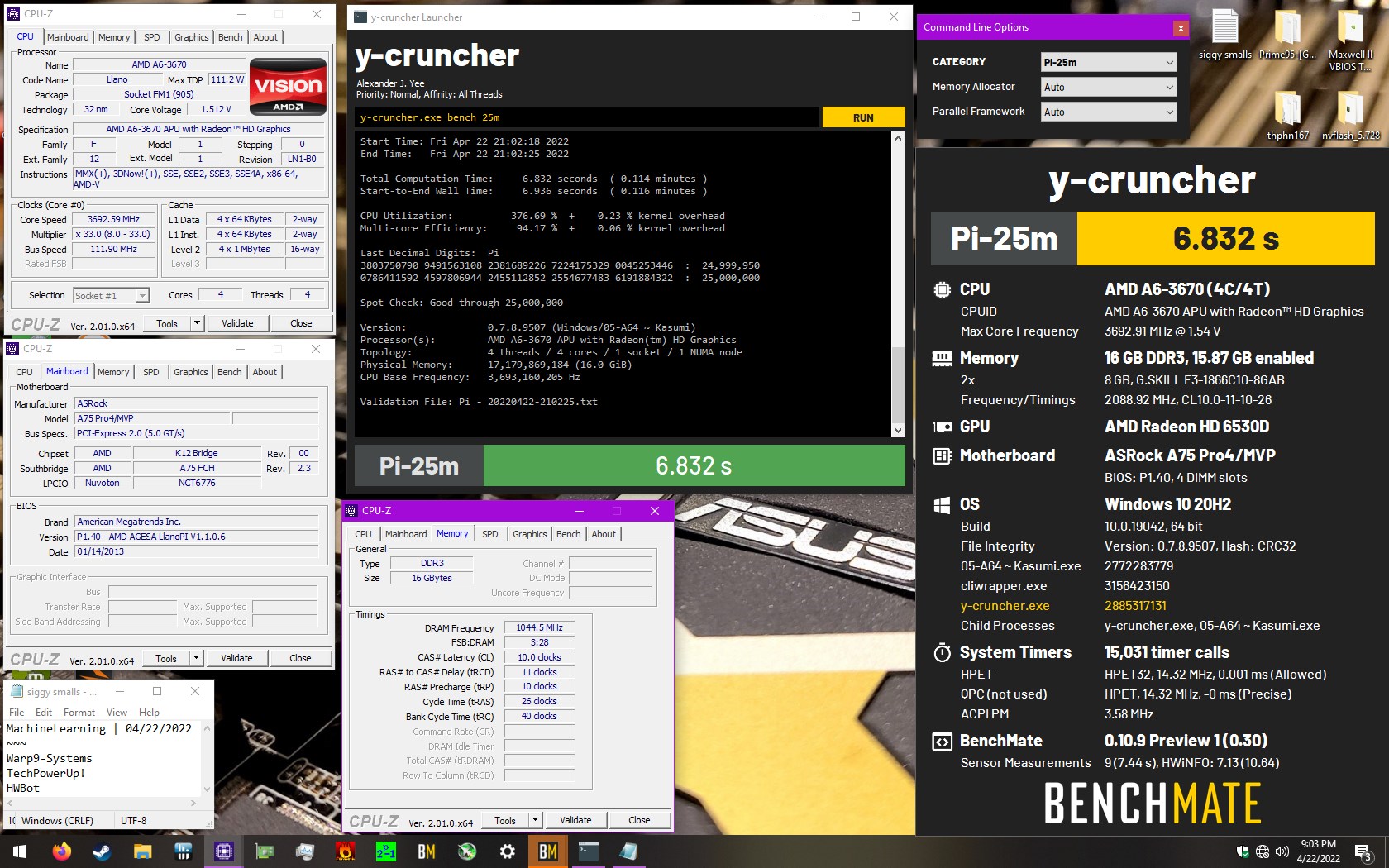Open About tab in Memory CPU-Z window
Screen dimensions: 1389x868
[604, 534]
